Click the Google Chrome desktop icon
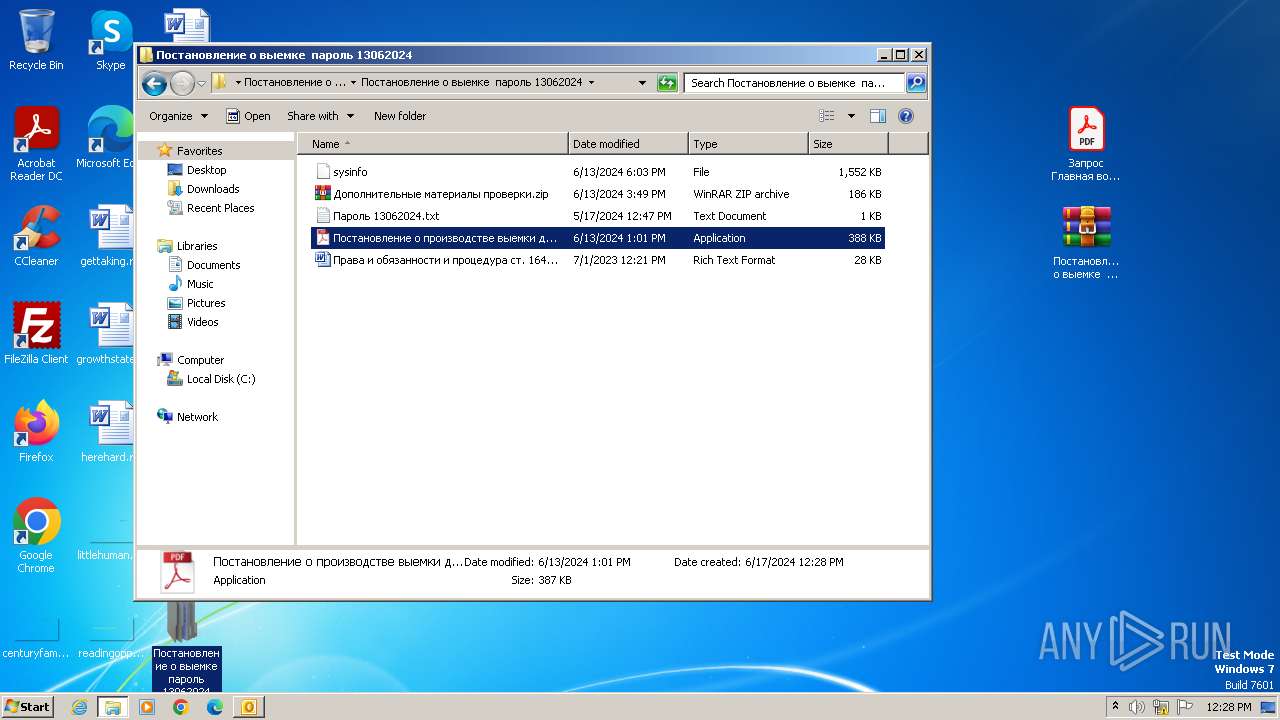The width and height of the screenshot is (1280, 720). coord(36,535)
